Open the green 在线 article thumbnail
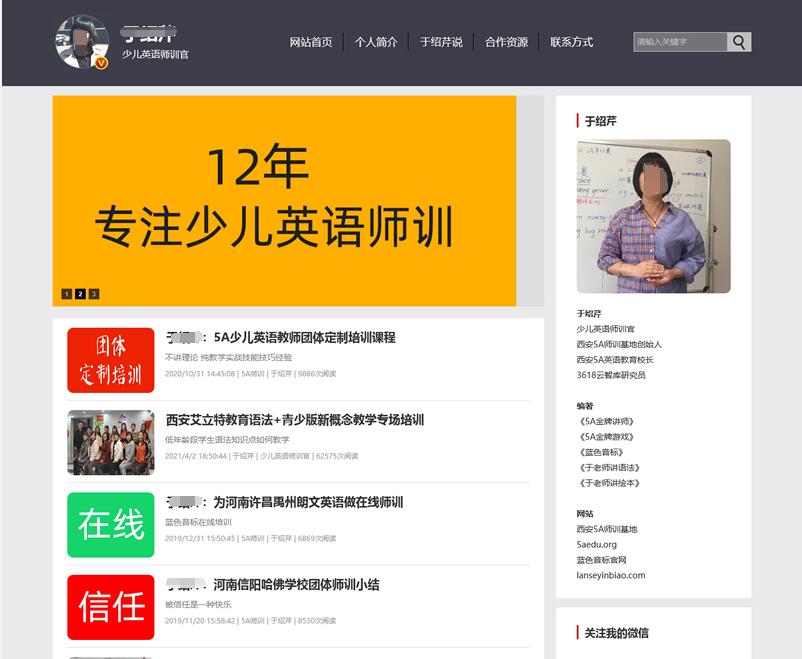Viewport: 802px width, 659px height. (x=110, y=525)
